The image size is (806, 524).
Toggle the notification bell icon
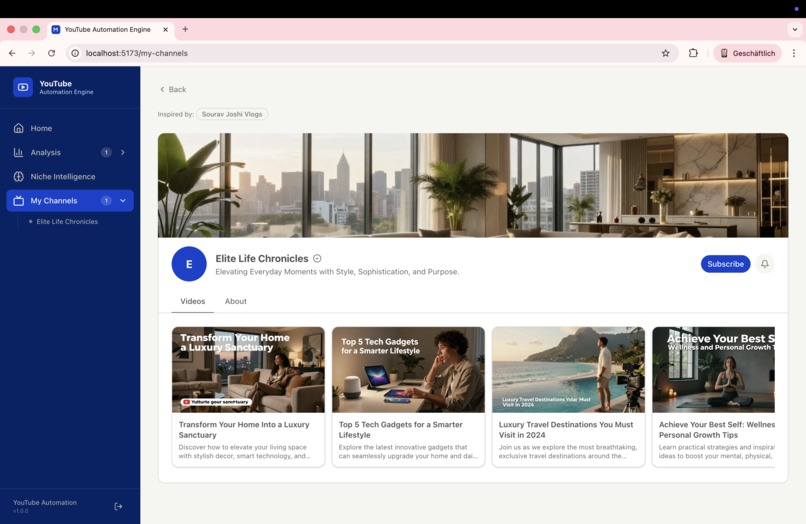pos(765,264)
